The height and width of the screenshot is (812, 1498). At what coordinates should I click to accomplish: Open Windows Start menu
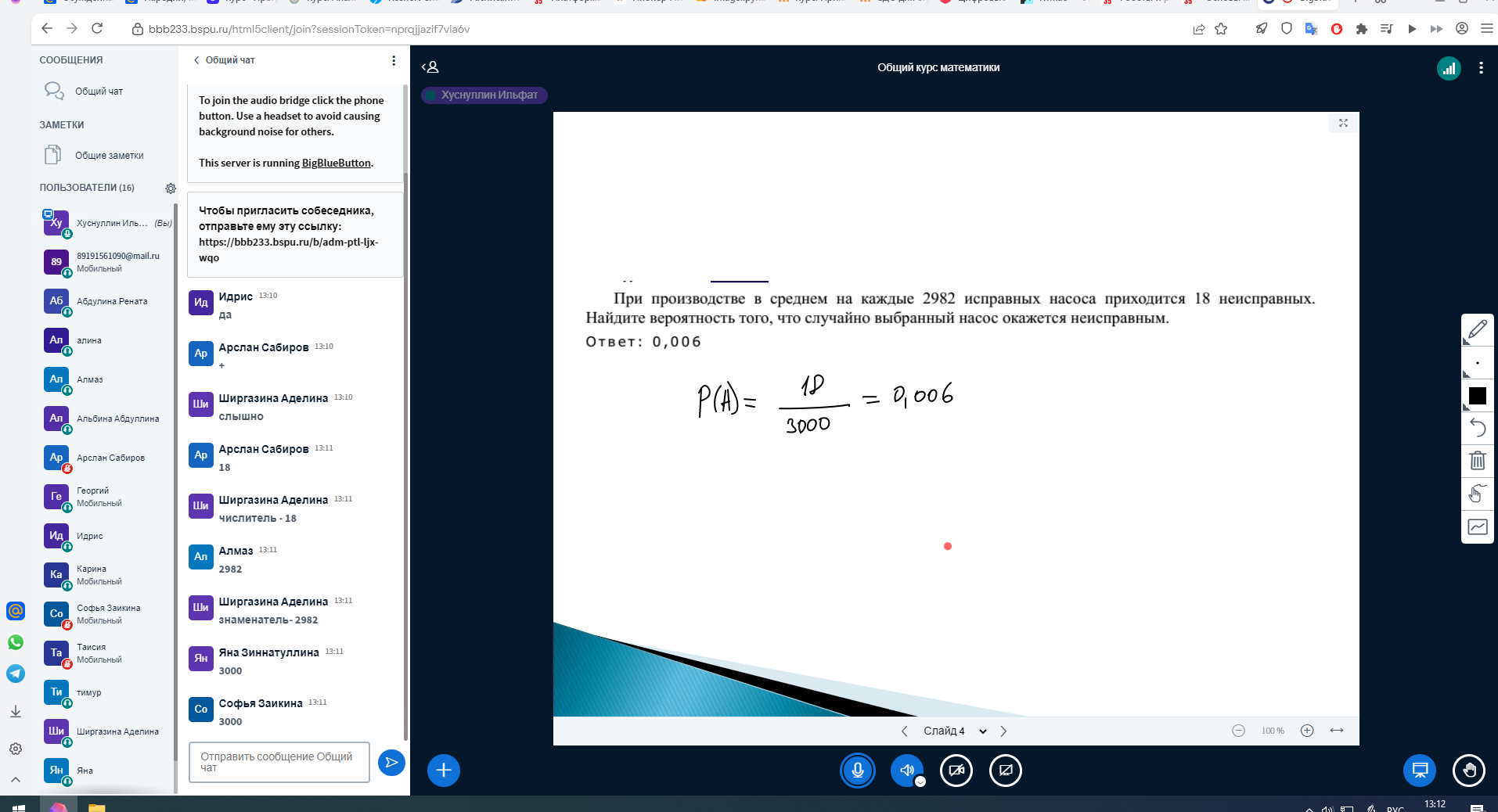[x=19, y=807]
